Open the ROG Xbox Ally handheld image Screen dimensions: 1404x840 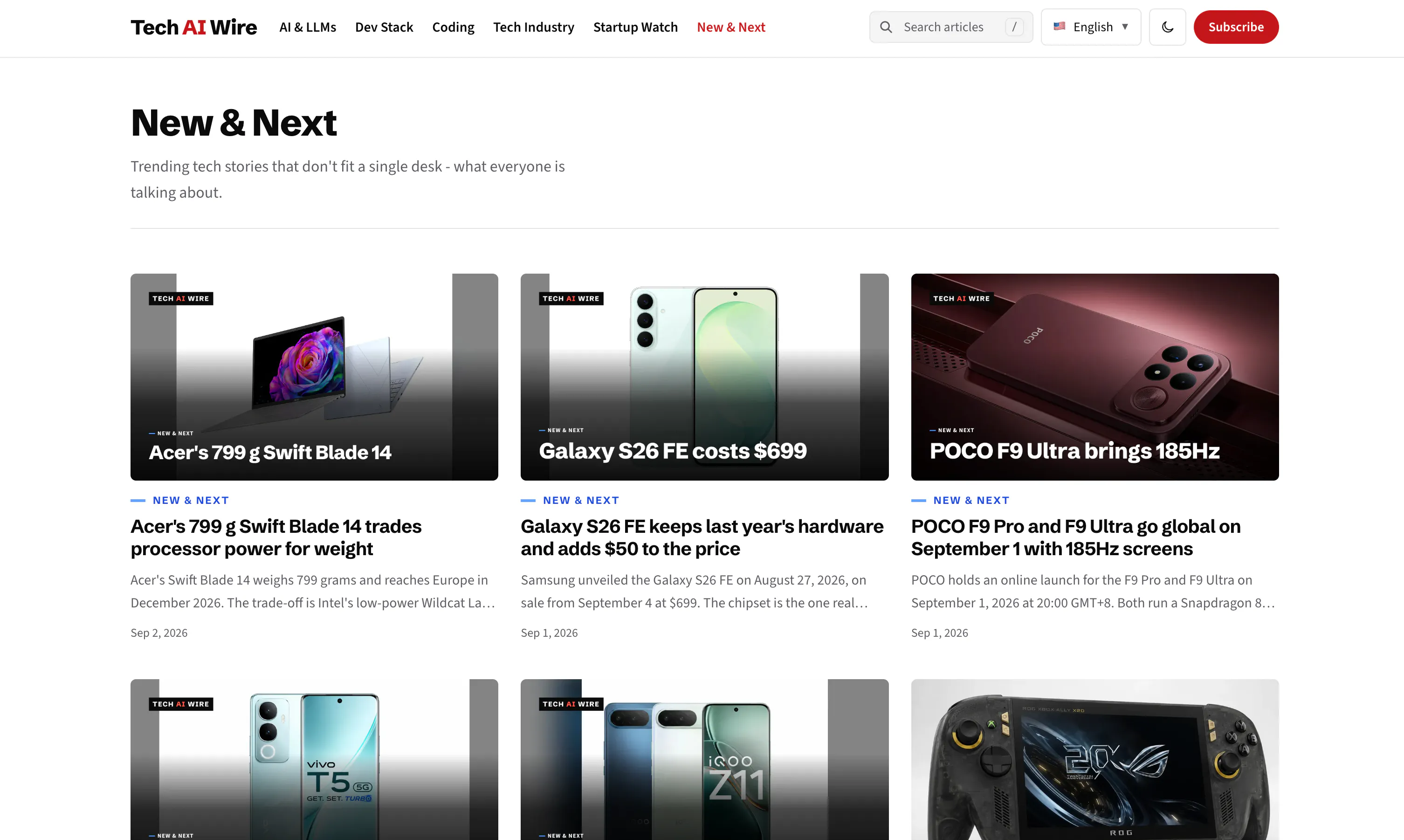click(1094, 760)
